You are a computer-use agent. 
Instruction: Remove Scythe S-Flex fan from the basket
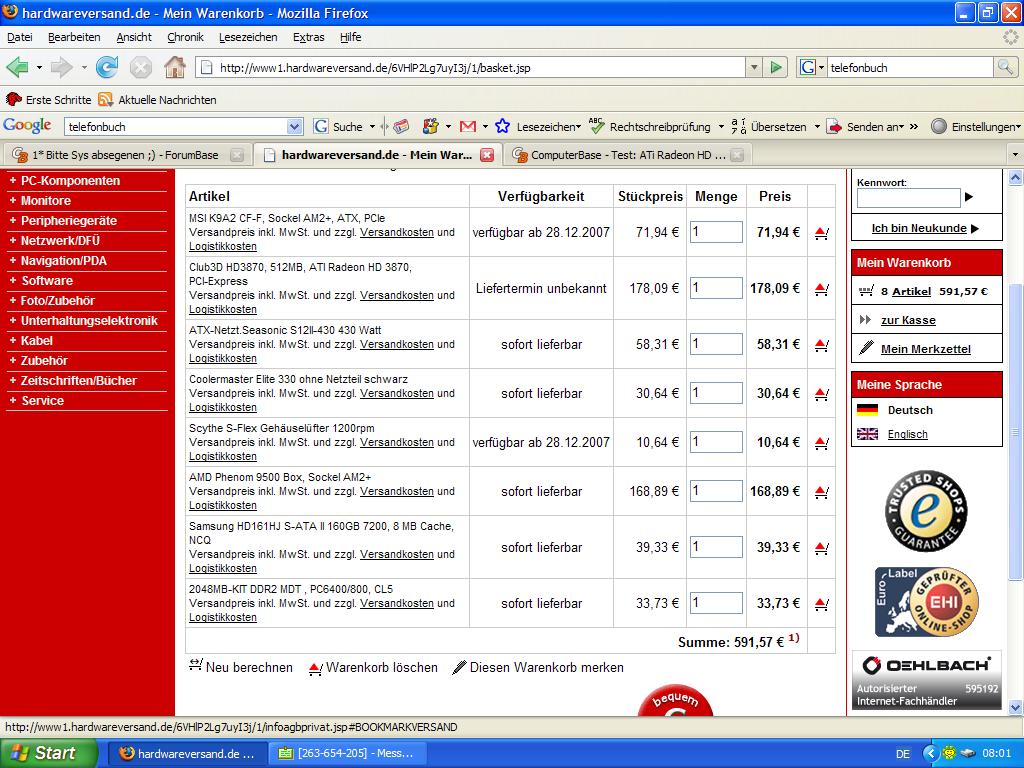click(x=822, y=443)
